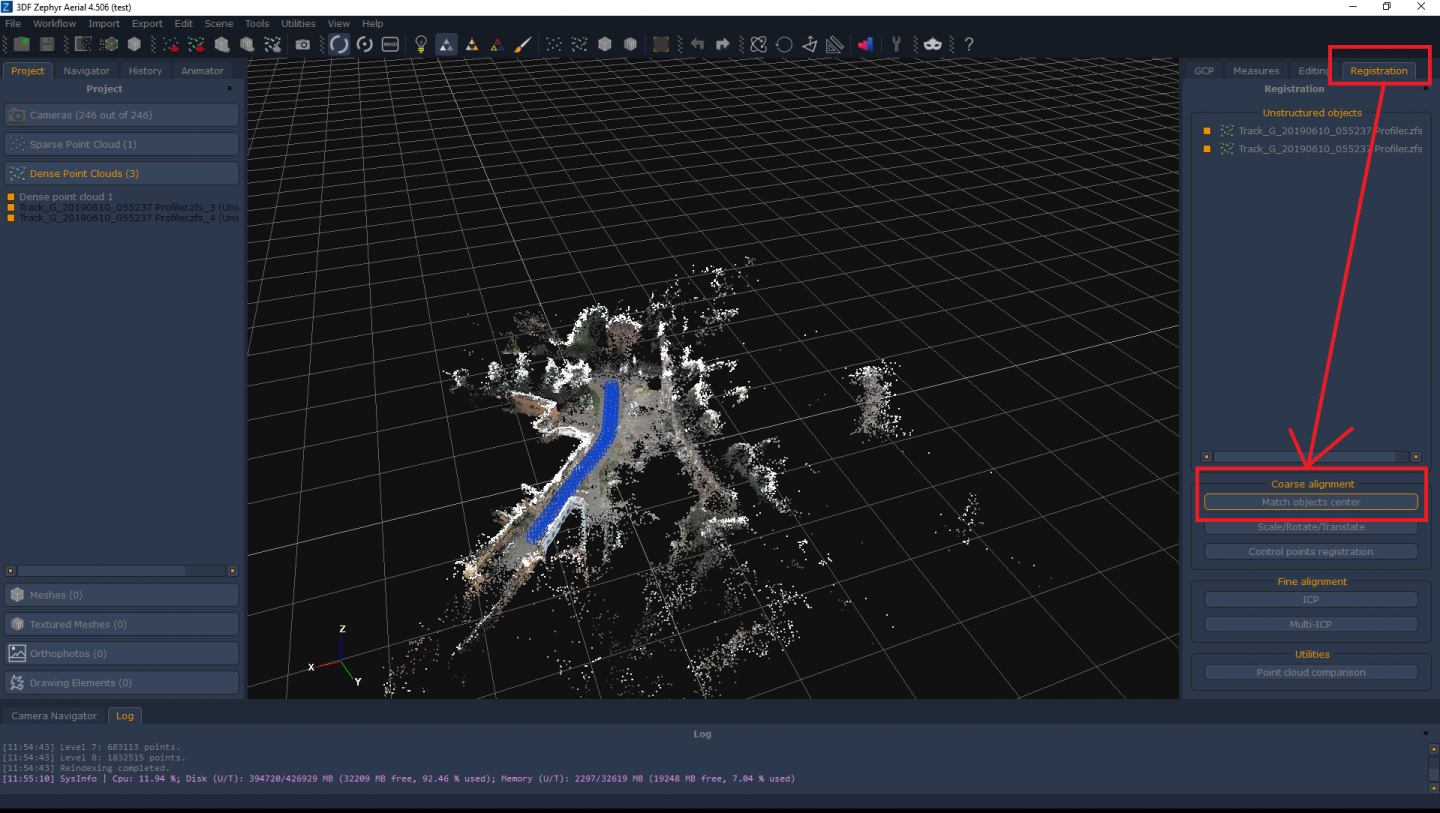Expand the Orthophotos (0) section
The height and width of the screenshot is (813, 1440).
click(x=122, y=653)
